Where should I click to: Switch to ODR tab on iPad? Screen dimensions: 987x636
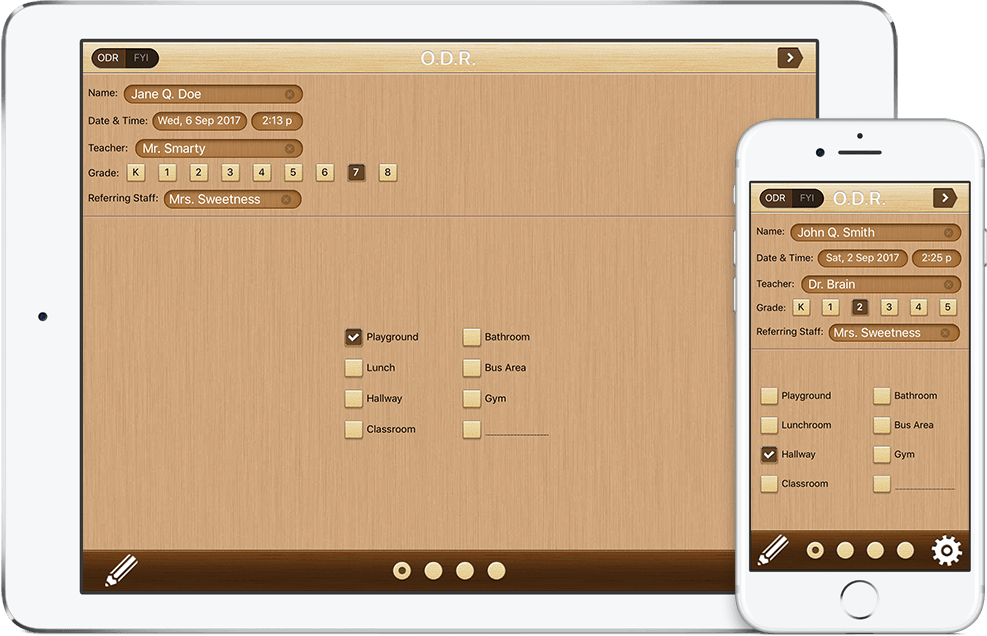(x=108, y=58)
